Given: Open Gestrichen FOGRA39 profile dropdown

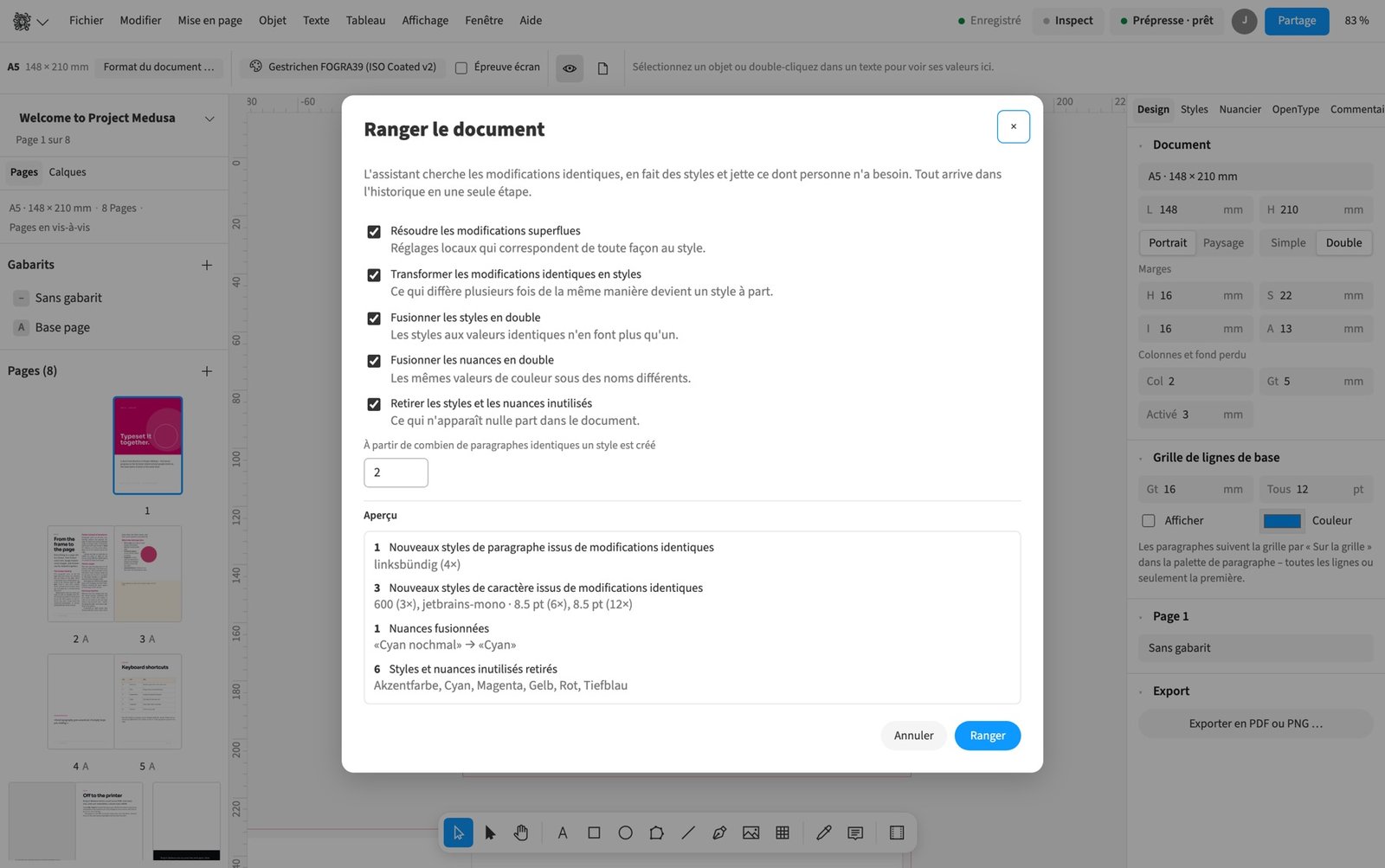Looking at the screenshot, I should point(344,67).
